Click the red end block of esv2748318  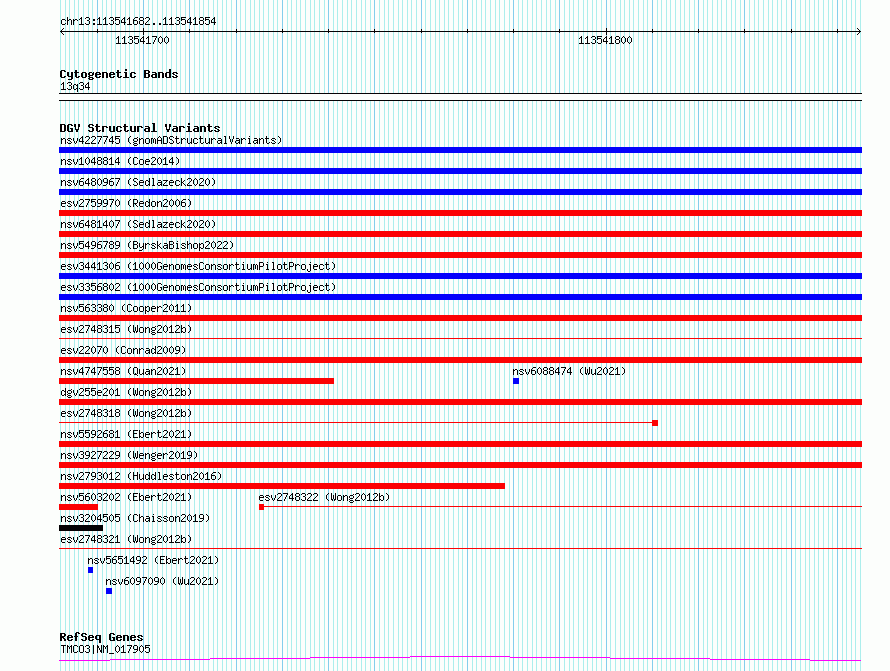point(655,423)
